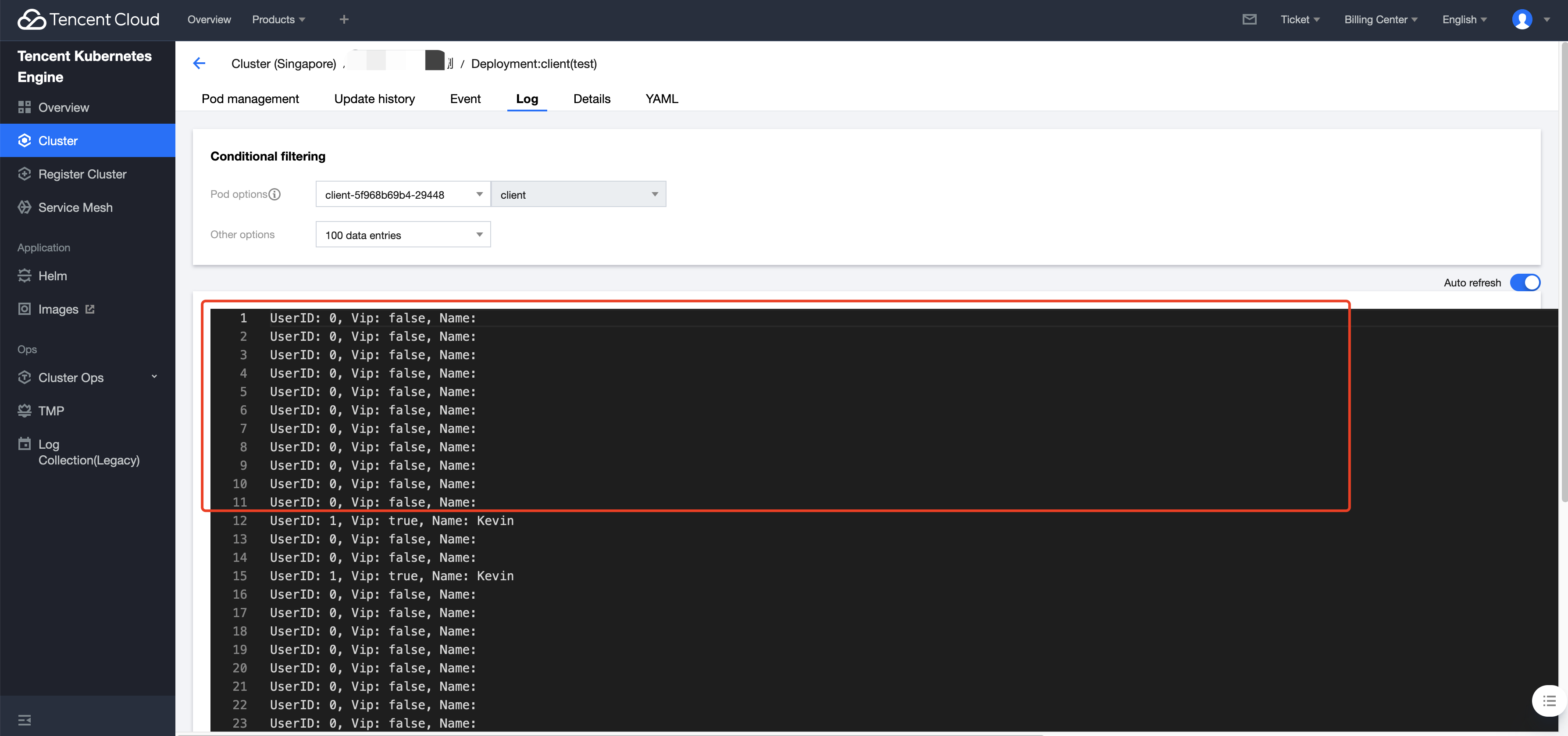This screenshot has height=736, width=1568.
Task: Collapse sidebar using bottom-left menu icon
Action: tap(25, 720)
